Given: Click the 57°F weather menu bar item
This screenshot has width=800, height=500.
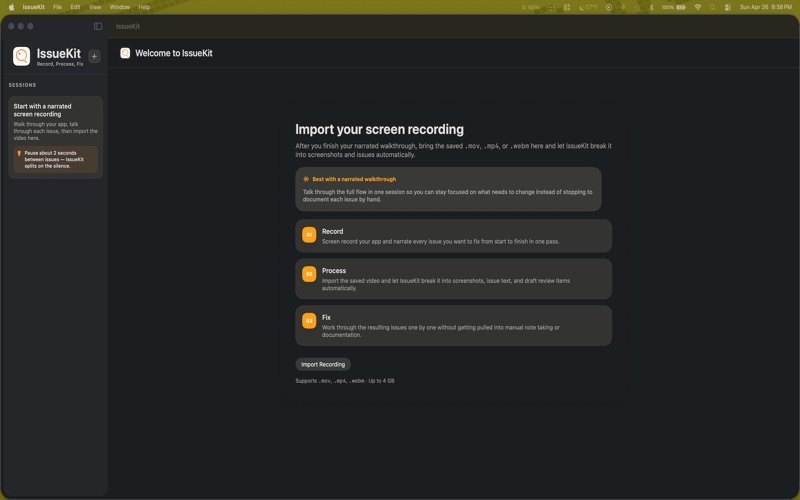Looking at the screenshot, I should pyautogui.click(x=588, y=7).
